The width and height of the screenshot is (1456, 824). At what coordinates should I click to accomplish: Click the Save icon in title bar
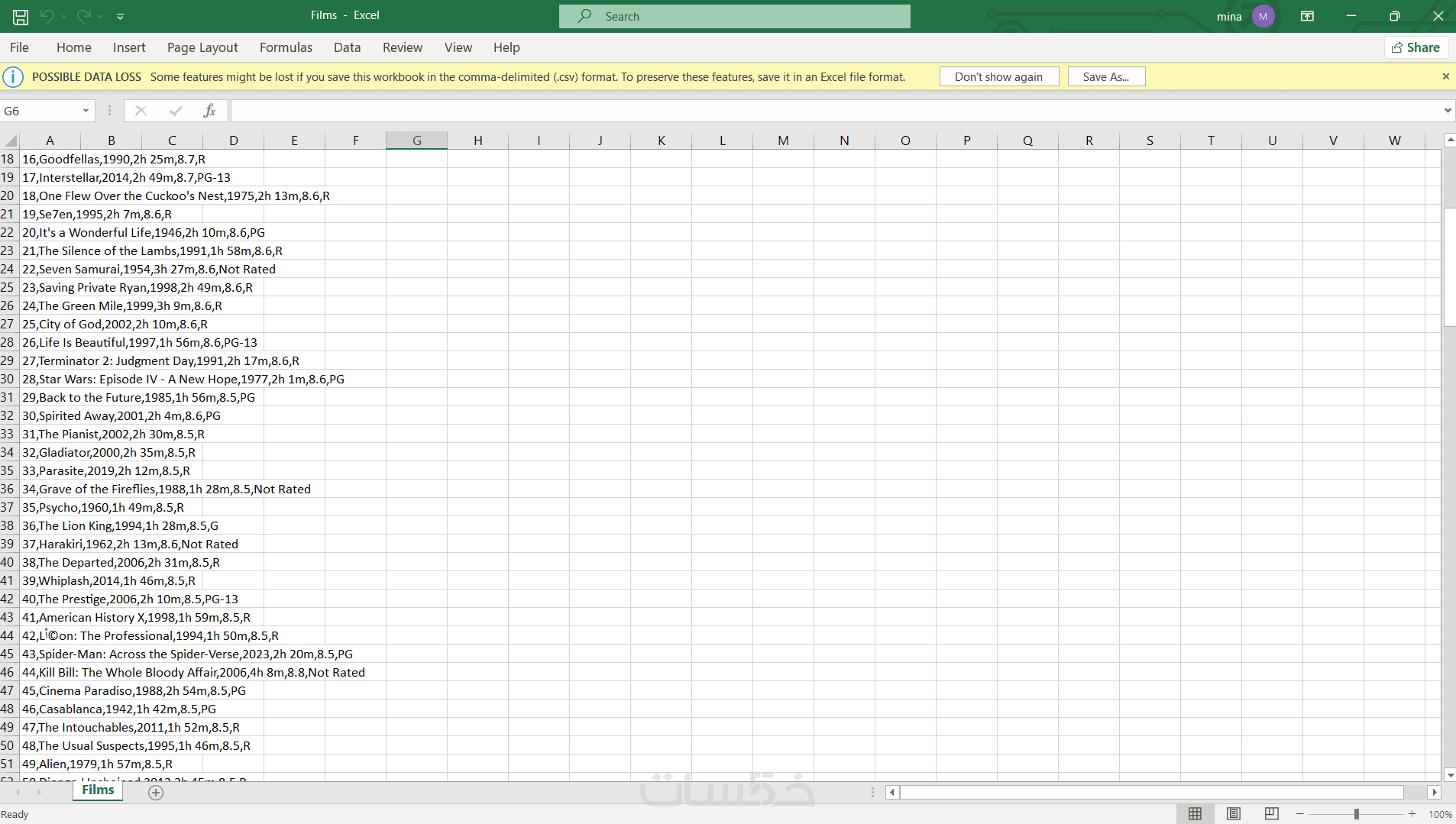pos(21,16)
